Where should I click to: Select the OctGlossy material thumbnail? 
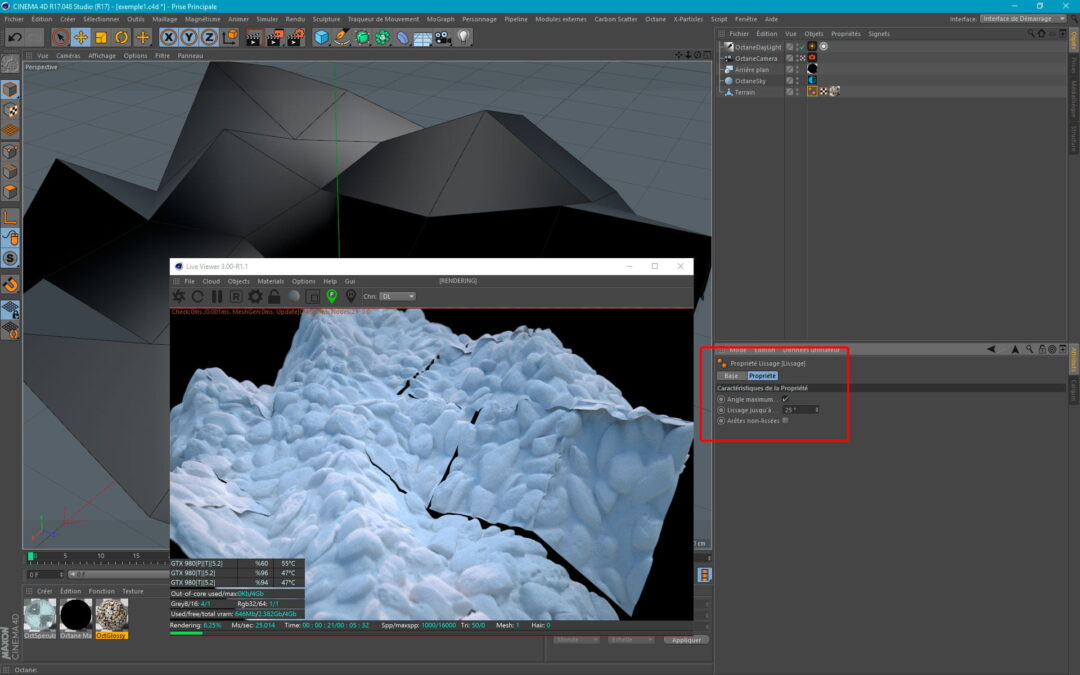point(112,615)
